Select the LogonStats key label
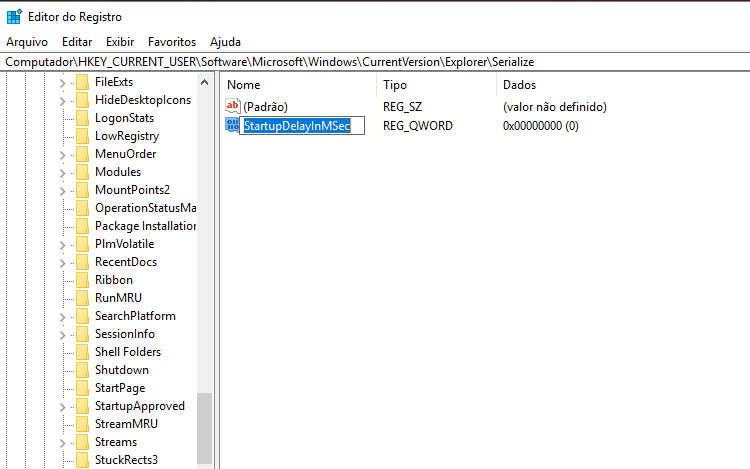 [124, 118]
